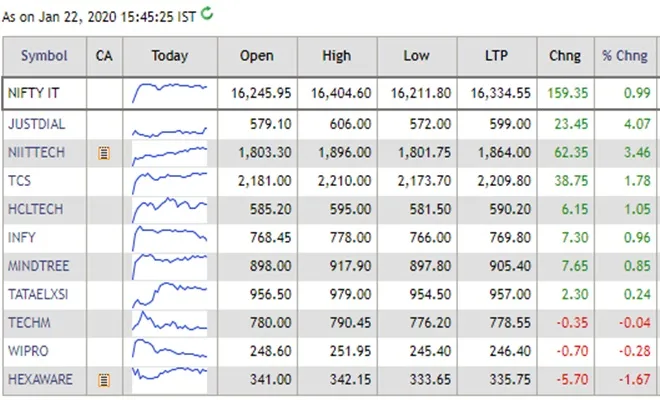Click the NIFTY IT intraday chart
This screenshot has width=660, height=400.
169,93
